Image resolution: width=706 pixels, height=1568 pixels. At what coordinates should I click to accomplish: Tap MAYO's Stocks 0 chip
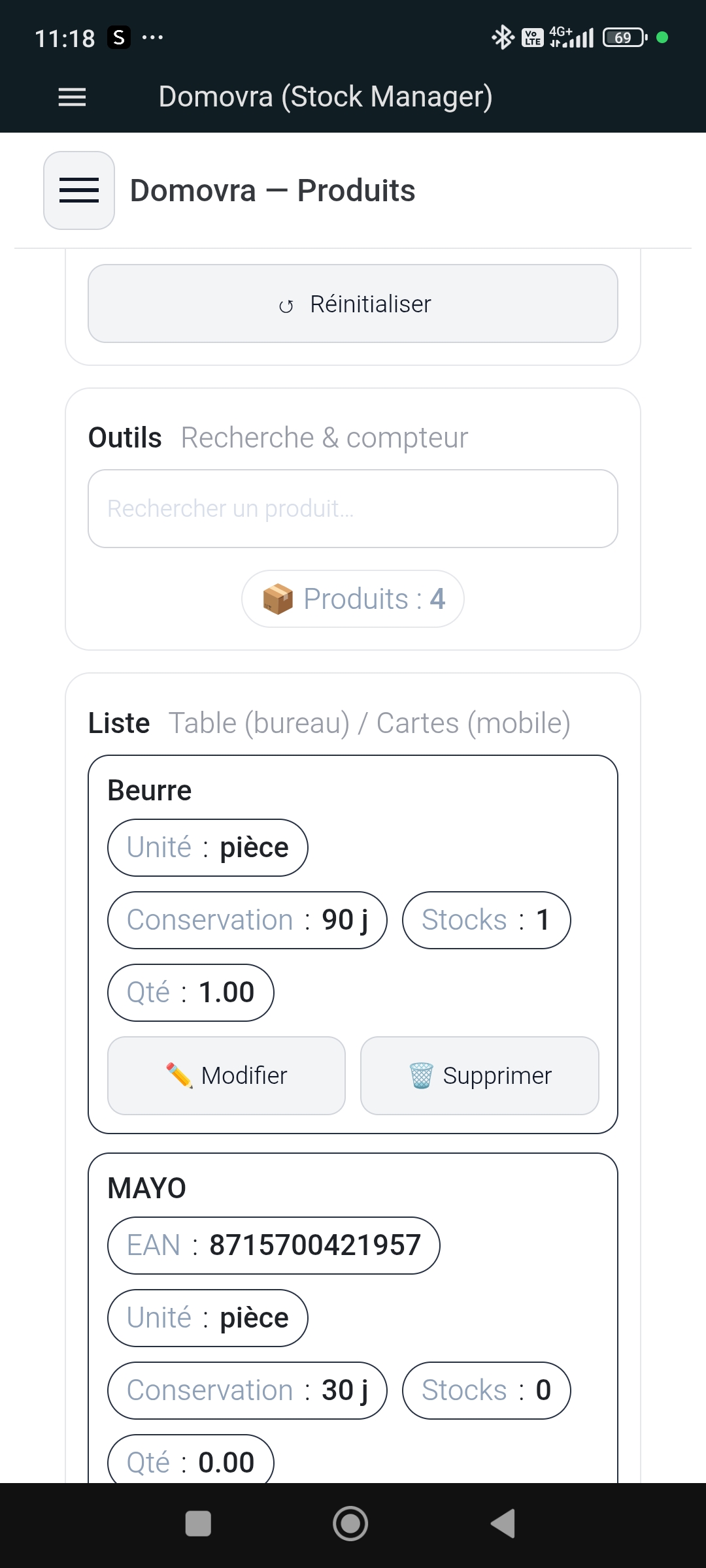486,1390
